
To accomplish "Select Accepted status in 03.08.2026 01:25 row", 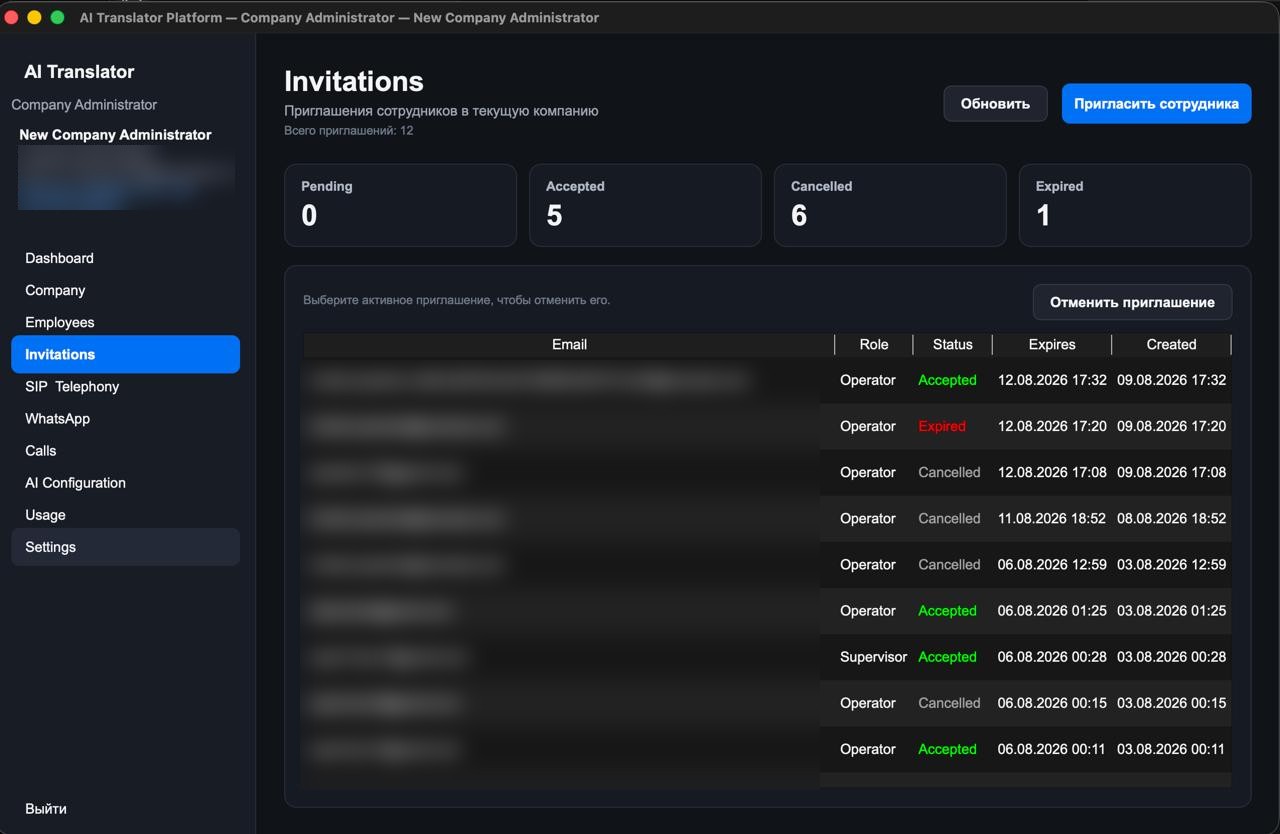I will [x=947, y=611].
